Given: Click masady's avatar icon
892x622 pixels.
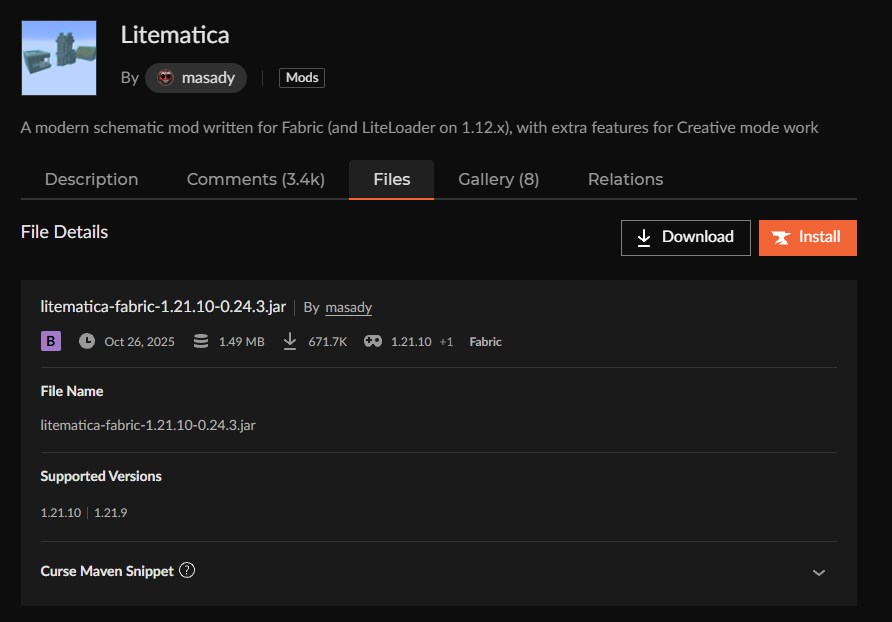Looking at the screenshot, I should point(165,78).
